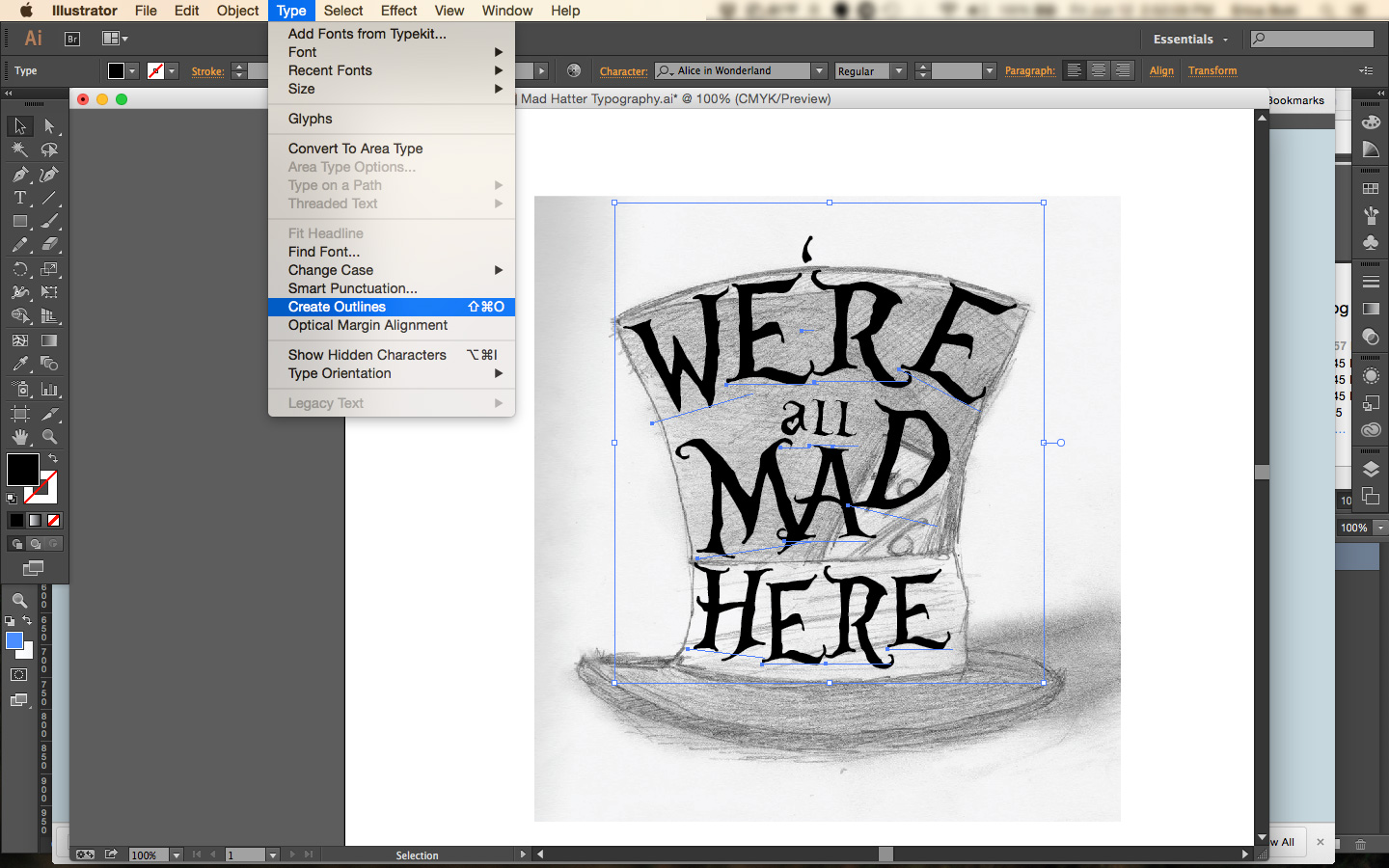Image resolution: width=1389 pixels, height=868 pixels.
Task: Select the Free Transform tool
Action: pos(49,292)
